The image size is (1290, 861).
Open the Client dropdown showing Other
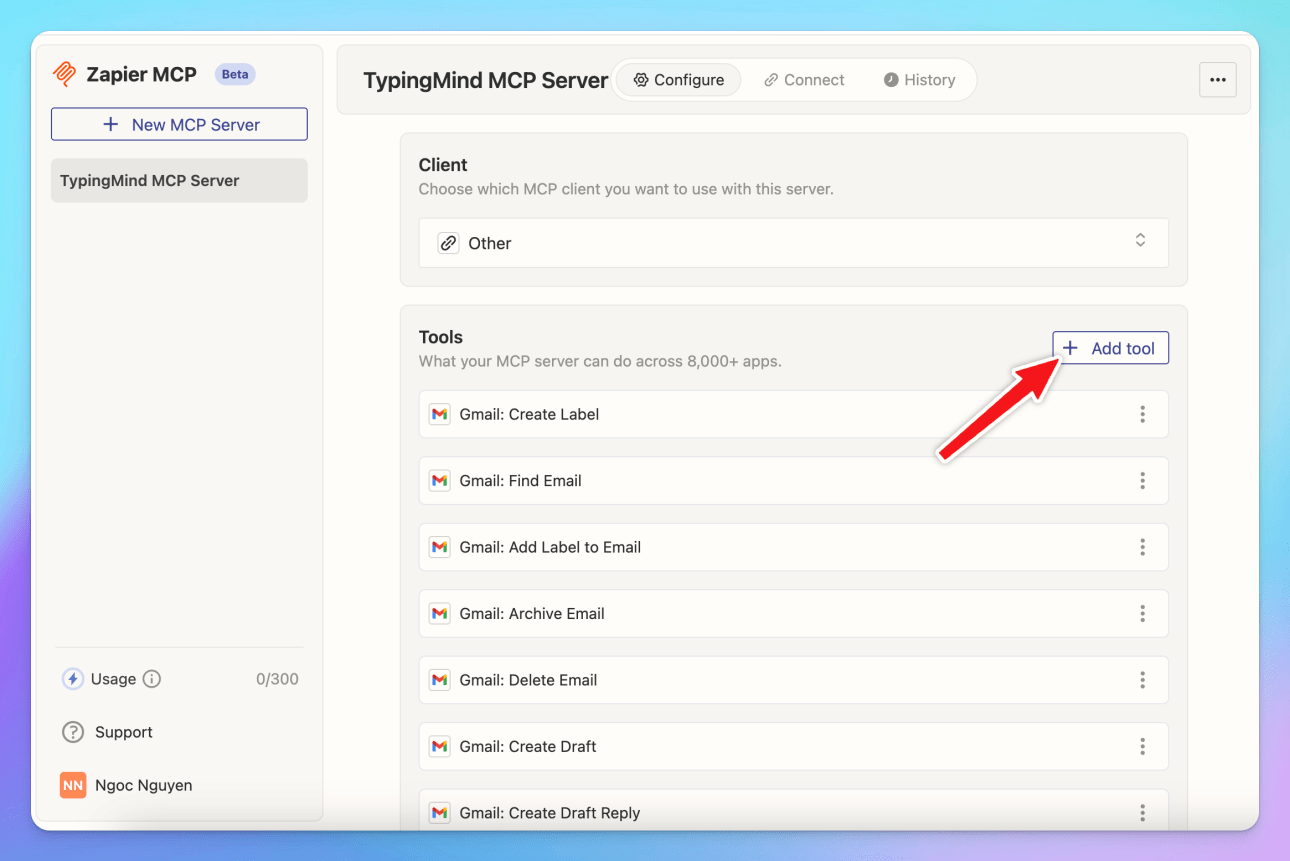pyautogui.click(x=793, y=243)
